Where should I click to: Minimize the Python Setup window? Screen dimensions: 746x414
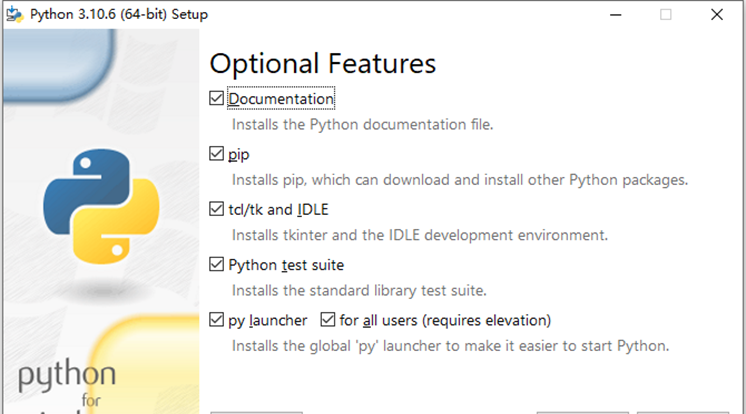coord(616,15)
